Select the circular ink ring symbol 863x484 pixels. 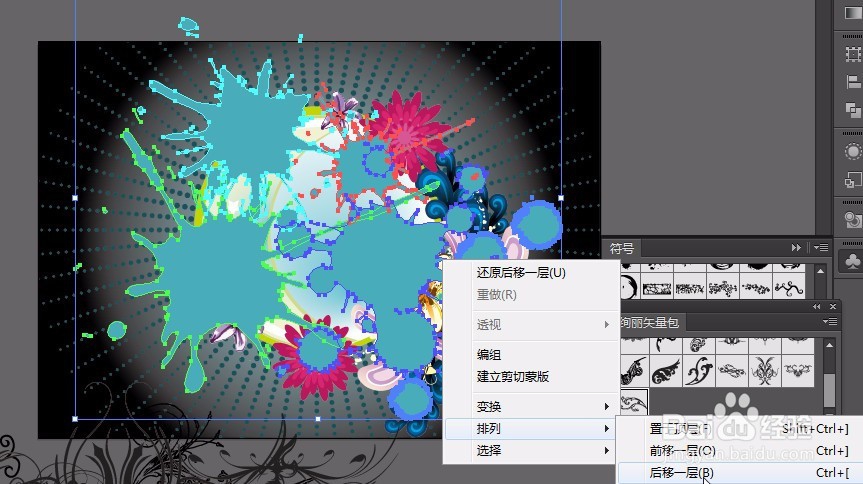(x=630, y=287)
